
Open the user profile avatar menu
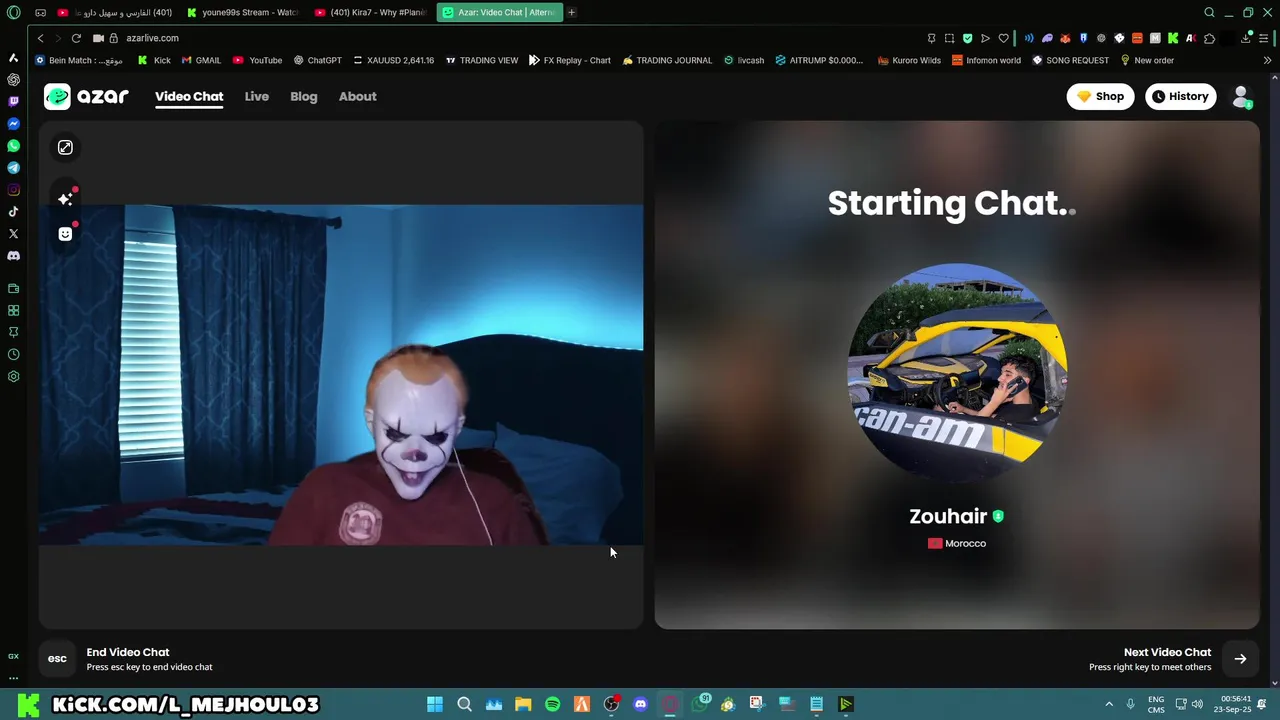pos(1241,97)
